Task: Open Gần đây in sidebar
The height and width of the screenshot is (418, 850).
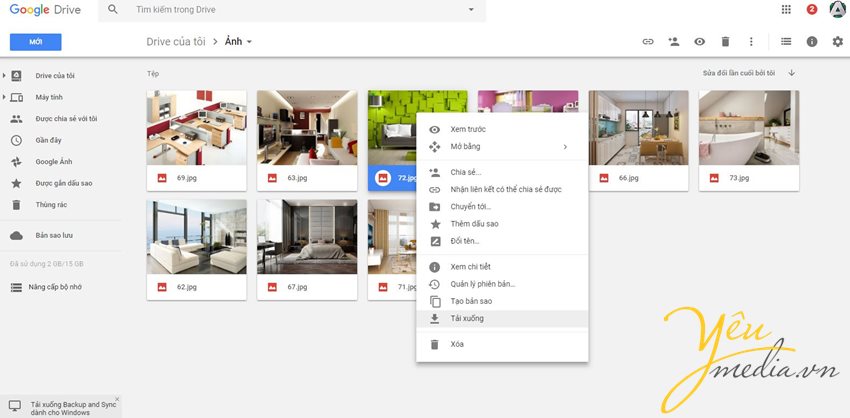Action: (48, 140)
